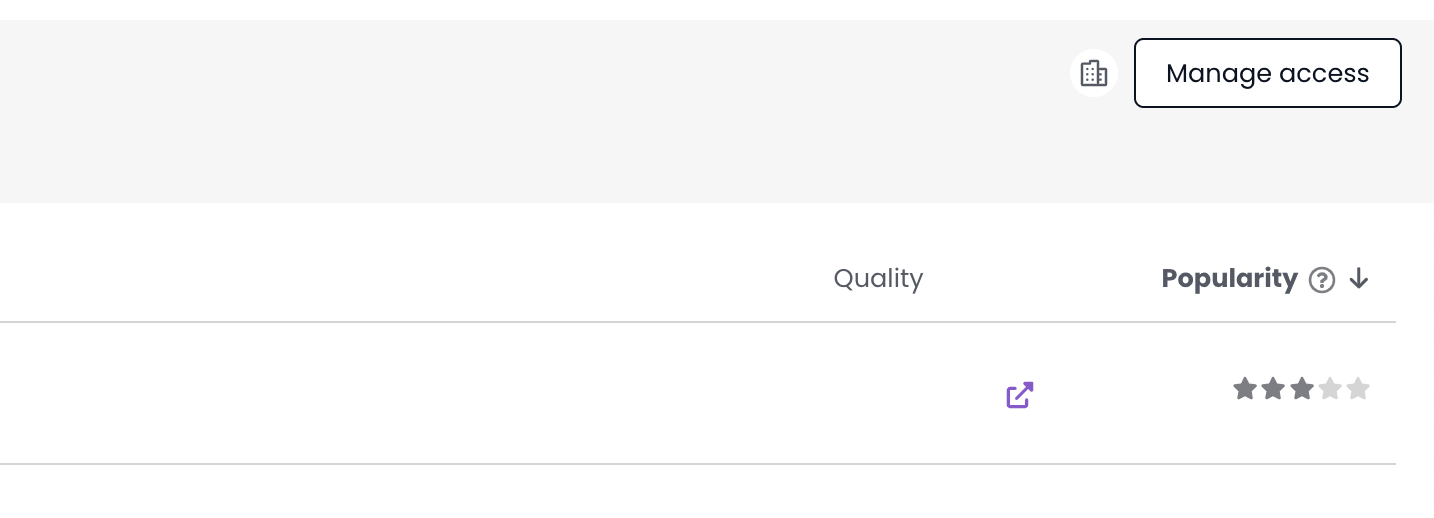Click the third filled popularity star
Image resolution: width=1434 pixels, height=518 pixels.
1301,389
